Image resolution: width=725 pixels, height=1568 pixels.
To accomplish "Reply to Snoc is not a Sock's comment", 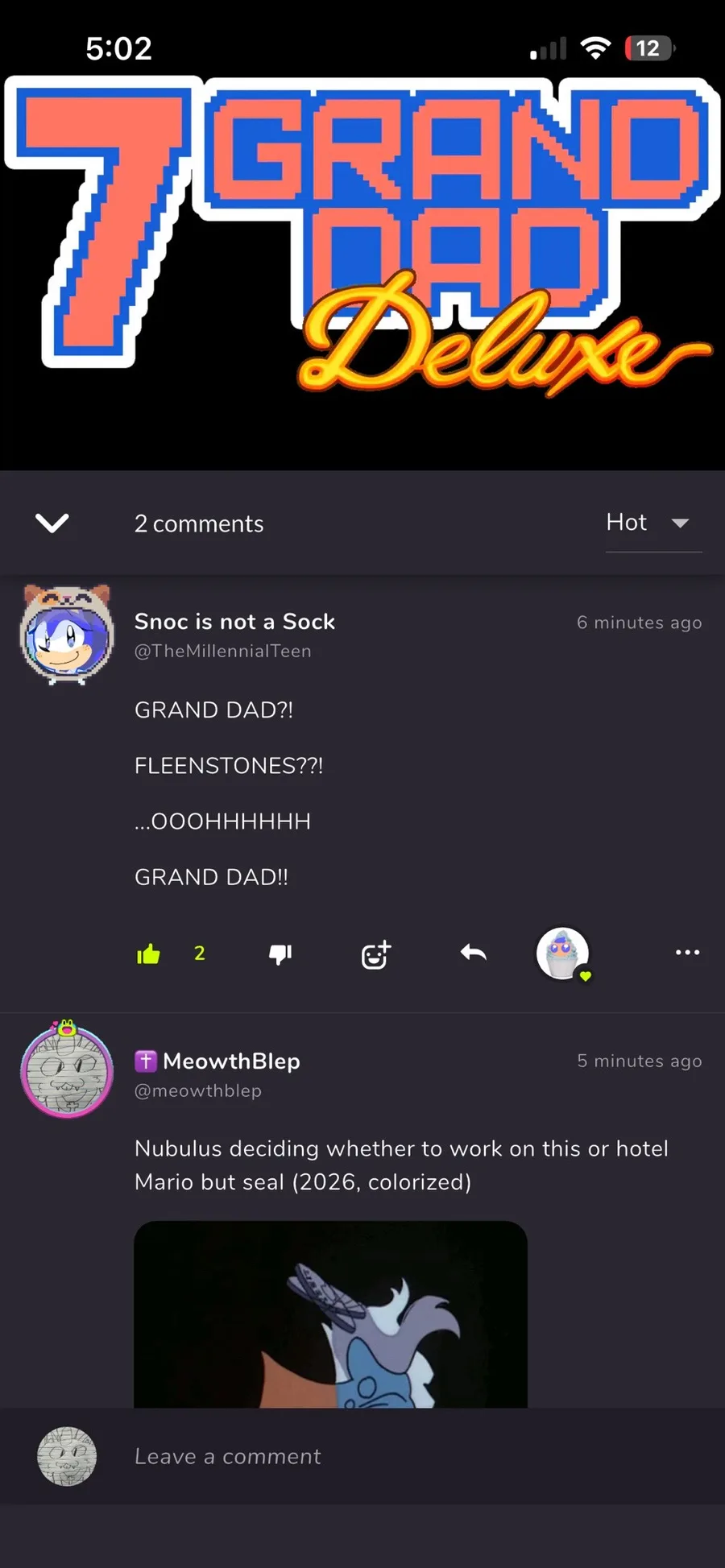I will pyautogui.click(x=474, y=954).
